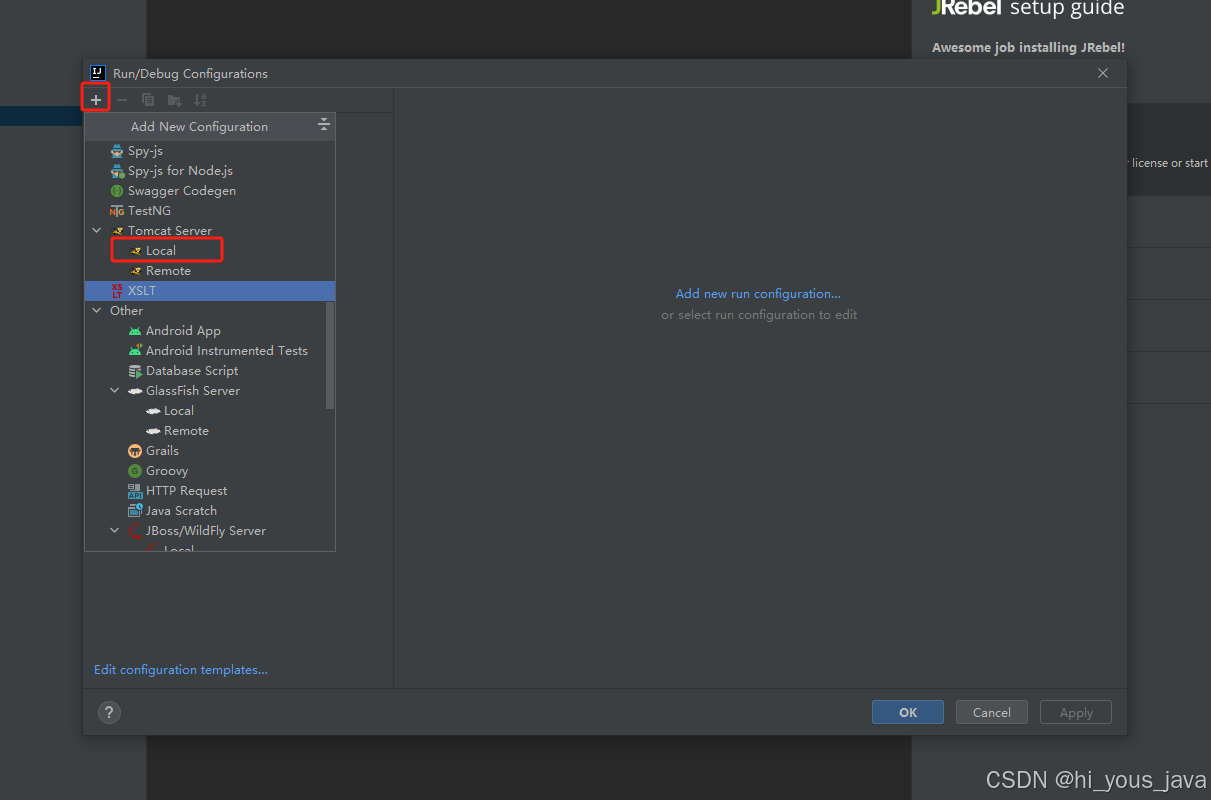Collapse the GlassFish Server node chevron
Screen dimensions: 1211x800
115,391
